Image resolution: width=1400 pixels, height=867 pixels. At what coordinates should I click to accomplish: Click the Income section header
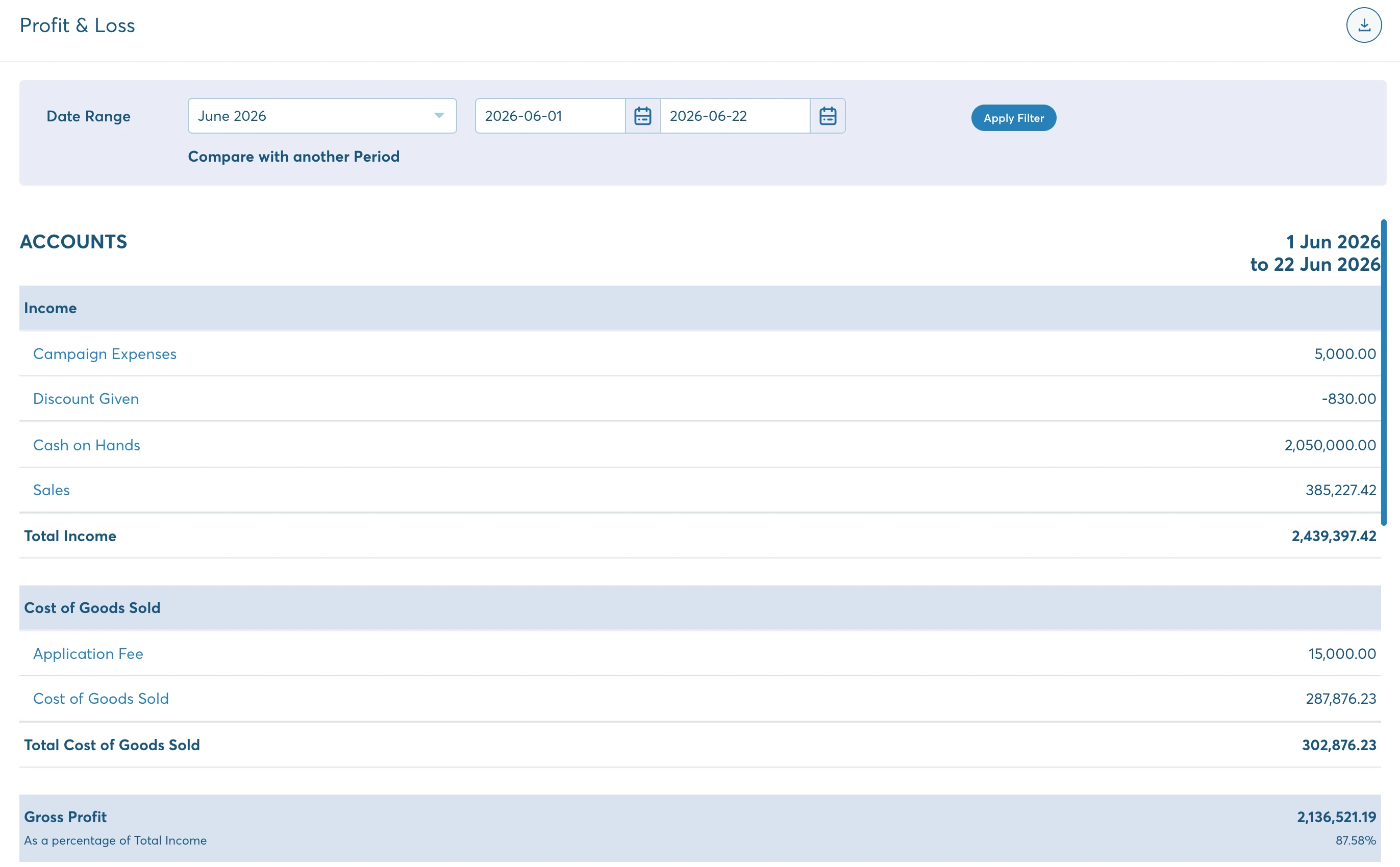pos(699,308)
